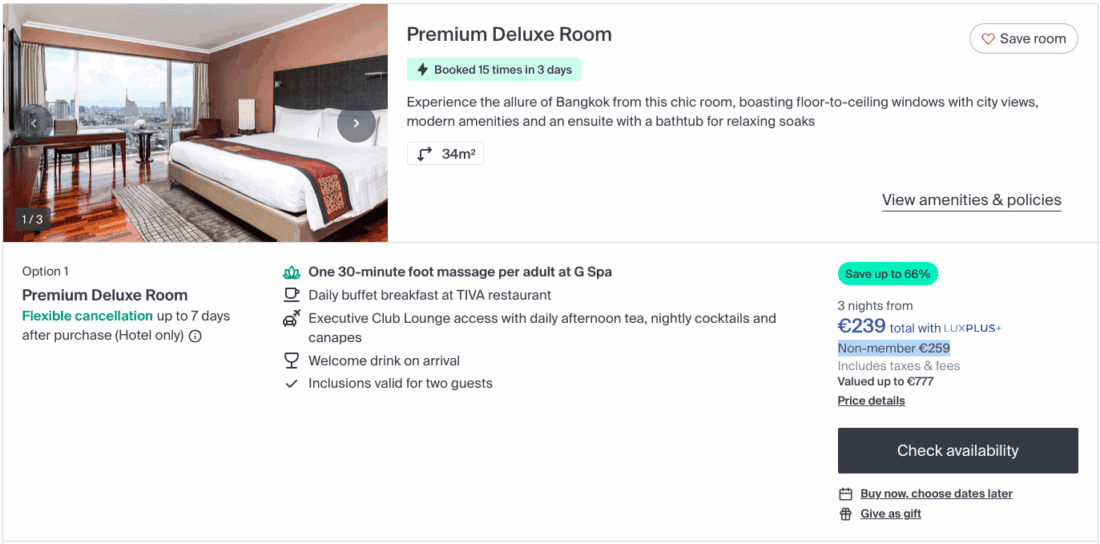Image resolution: width=1100 pixels, height=544 pixels.
Task: Click the gift icon
Action: click(846, 514)
